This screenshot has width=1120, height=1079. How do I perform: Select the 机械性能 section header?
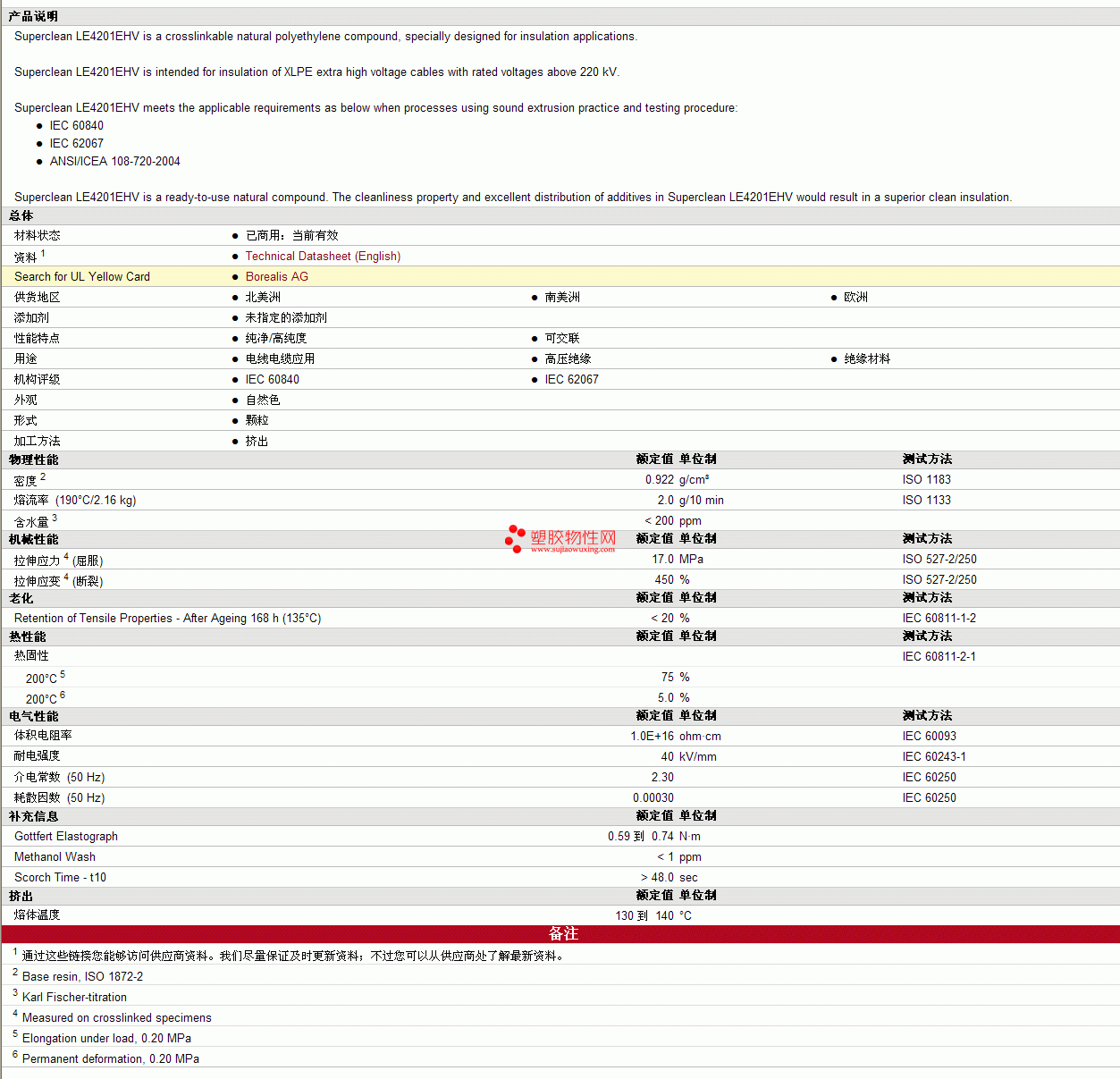click(34, 539)
